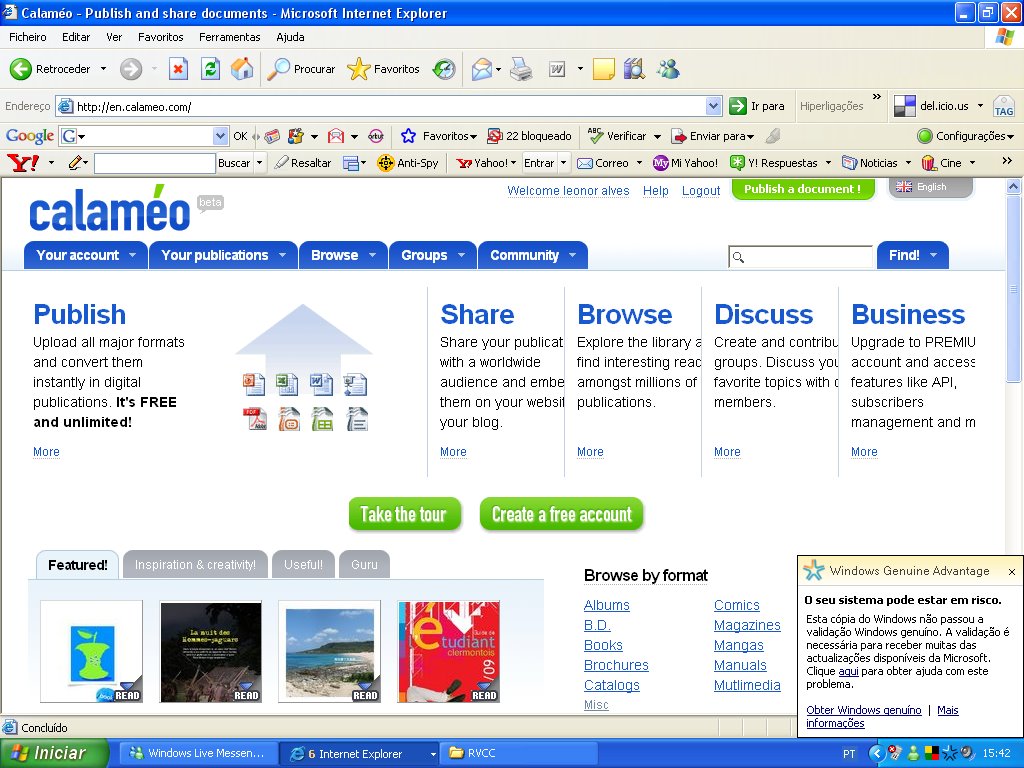Switch to the Useful! tab
Viewport: 1024px width, 768px height.
(x=304, y=565)
